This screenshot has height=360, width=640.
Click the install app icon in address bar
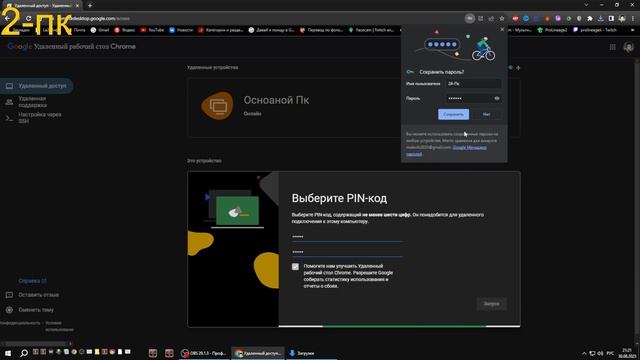[x=481, y=18]
